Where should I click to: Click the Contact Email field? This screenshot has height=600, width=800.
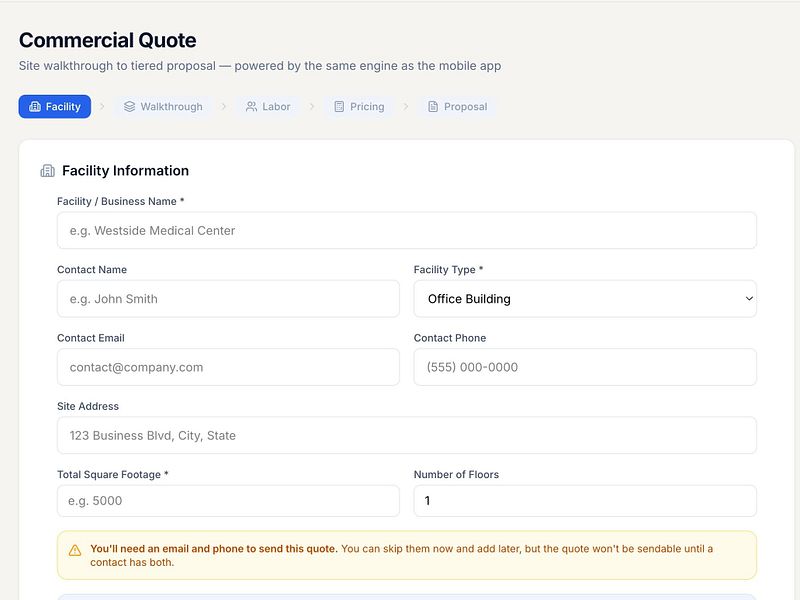[x=228, y=367]
